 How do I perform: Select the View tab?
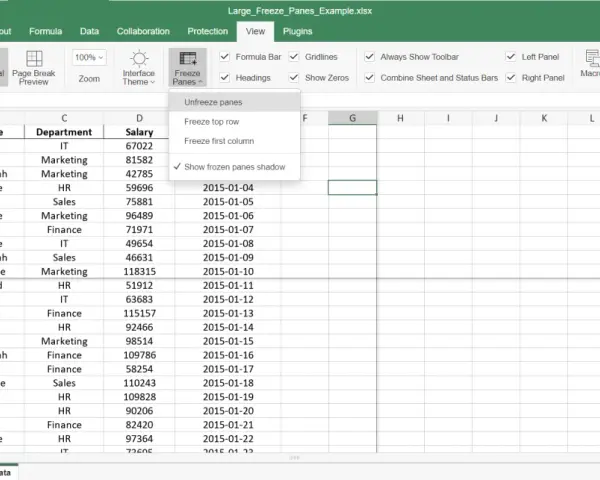coord(255,31)
